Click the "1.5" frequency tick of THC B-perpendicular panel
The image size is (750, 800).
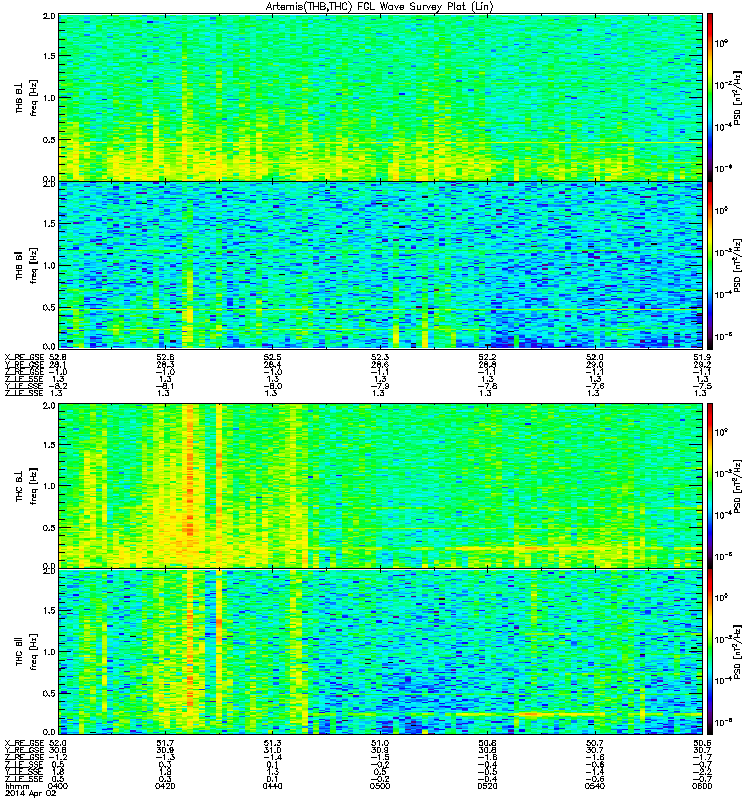pyautogui.click(x=49, y=445)
